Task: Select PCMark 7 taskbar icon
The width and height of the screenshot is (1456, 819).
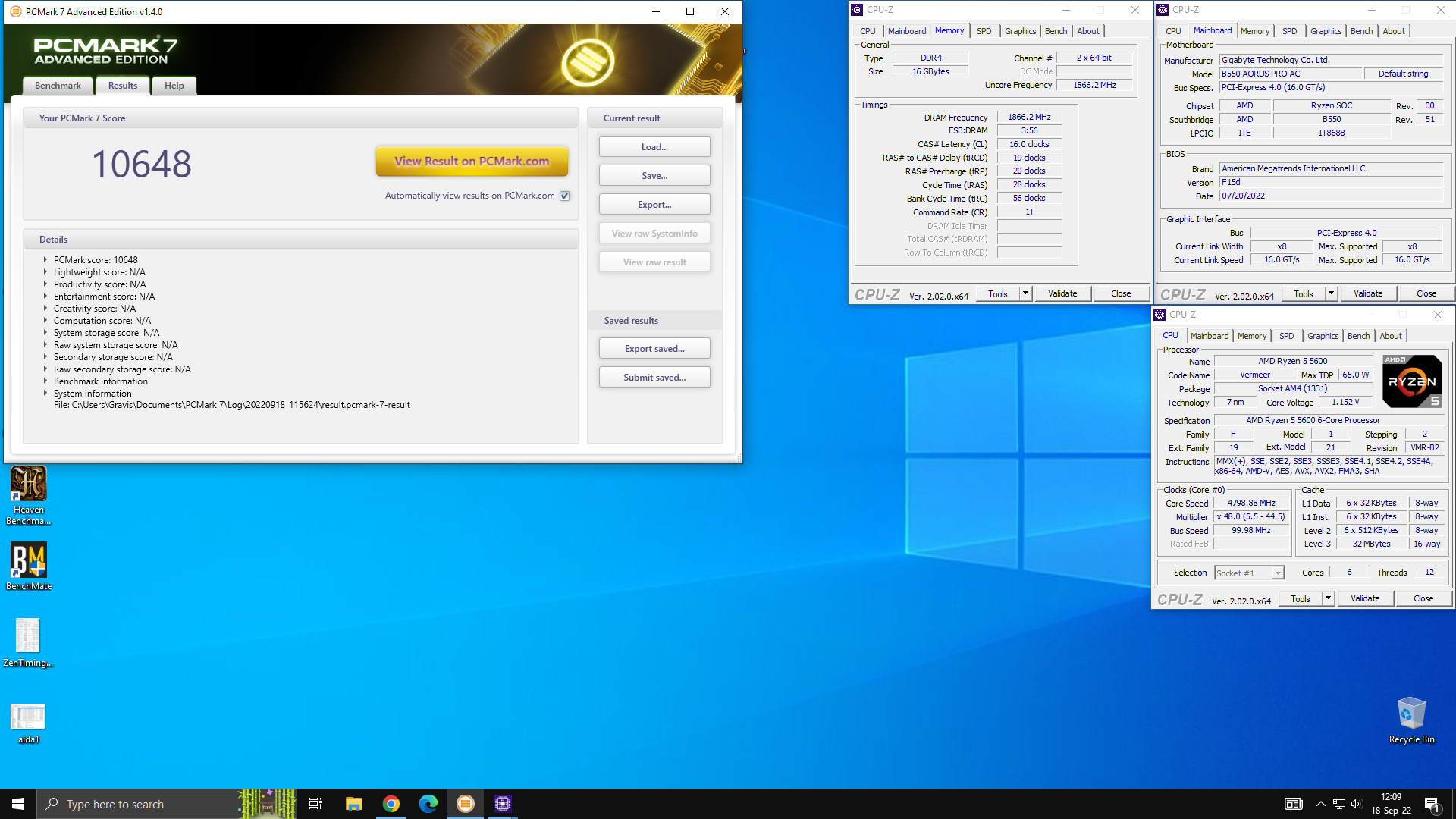Action: [466, 804]
